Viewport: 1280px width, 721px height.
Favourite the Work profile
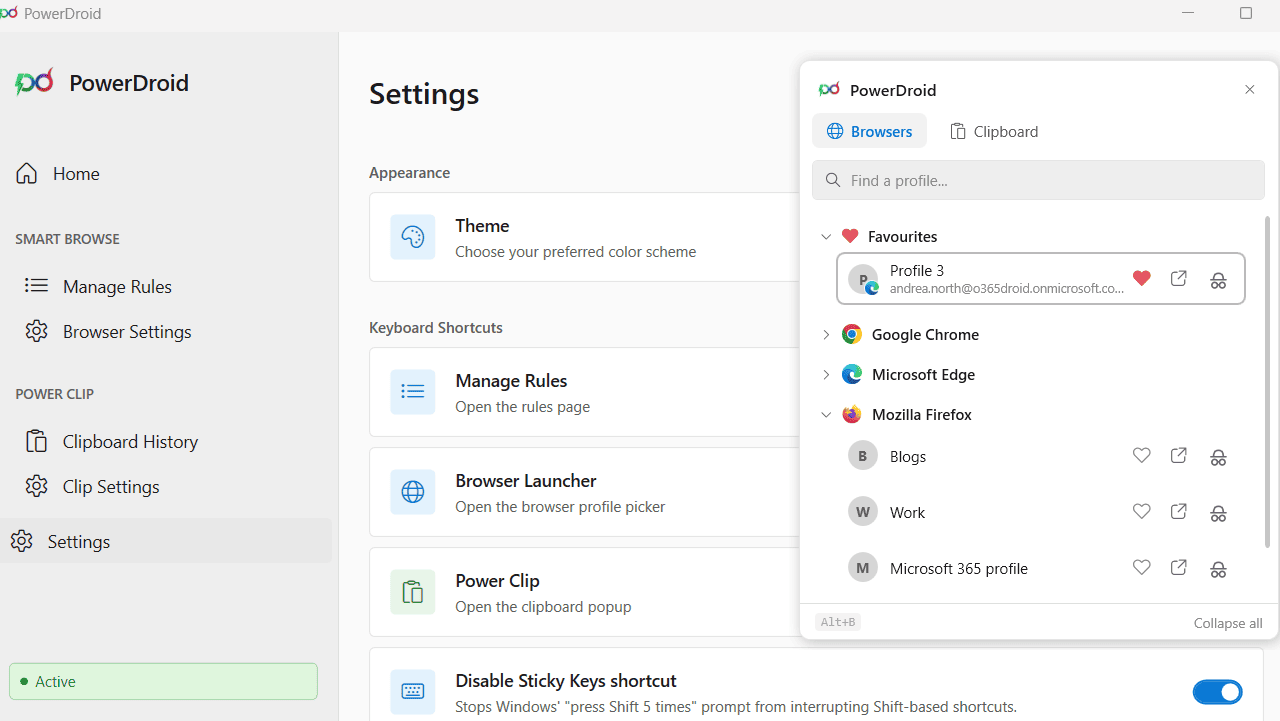(1141, 512)
